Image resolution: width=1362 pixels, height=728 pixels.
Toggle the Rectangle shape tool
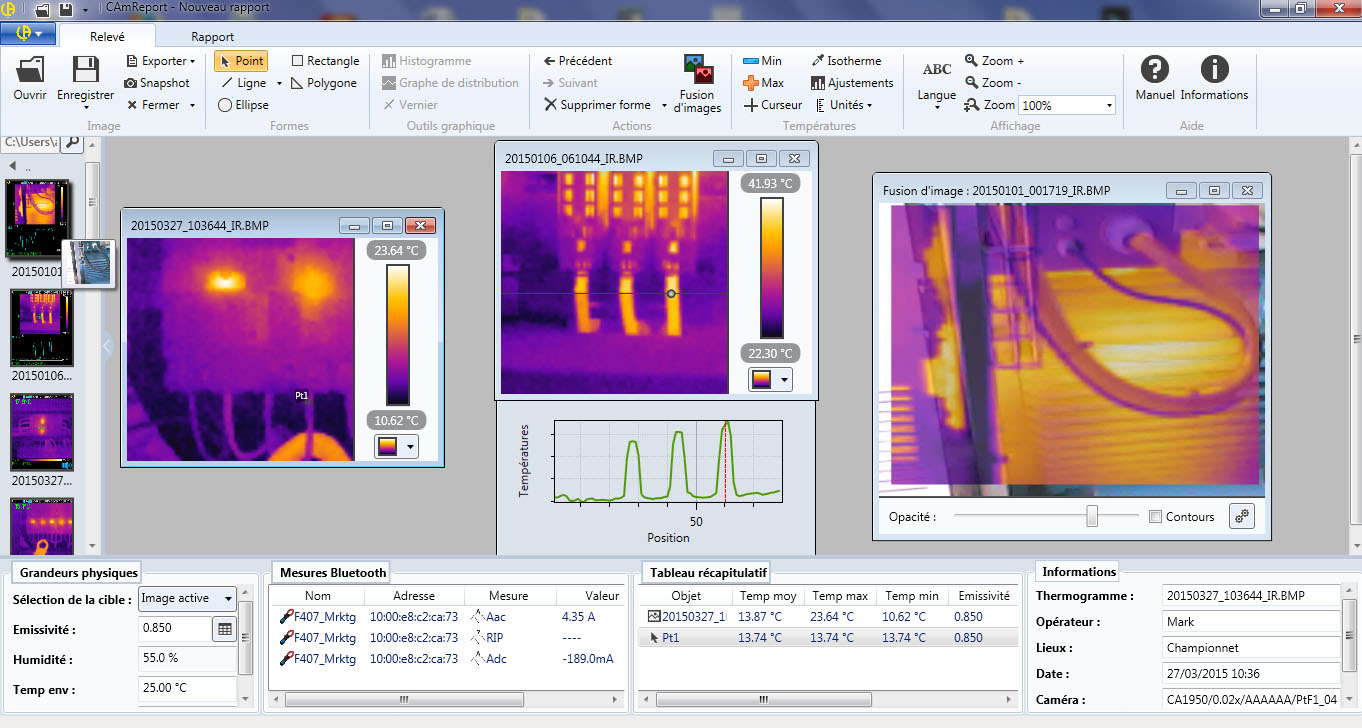tap(324, 61)
